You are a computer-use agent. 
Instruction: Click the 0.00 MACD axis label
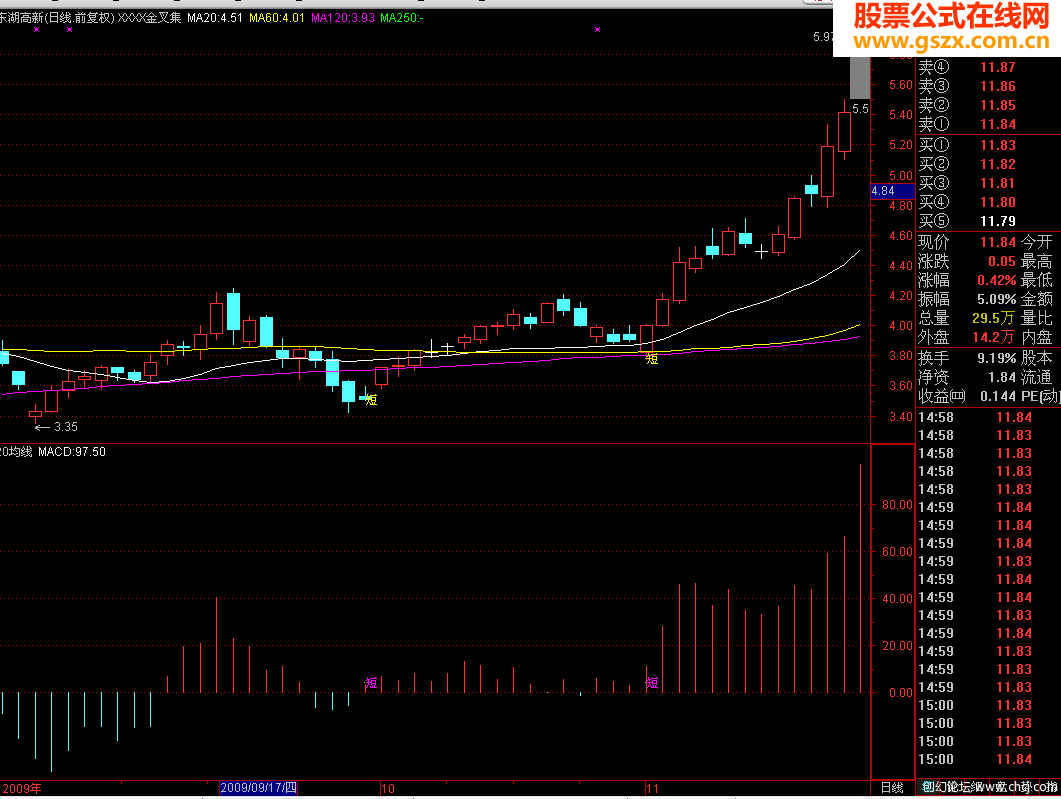pyautogui.click(x=901, y=693)
